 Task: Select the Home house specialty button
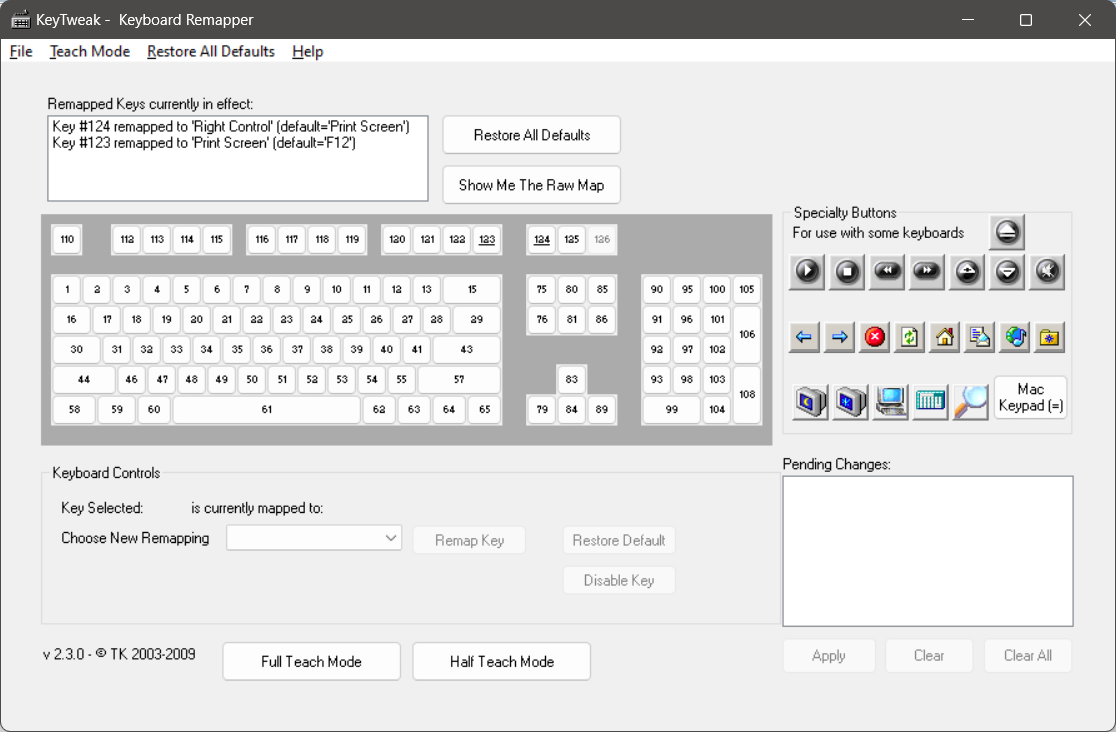pyautogui.click(x=944, y=337)
